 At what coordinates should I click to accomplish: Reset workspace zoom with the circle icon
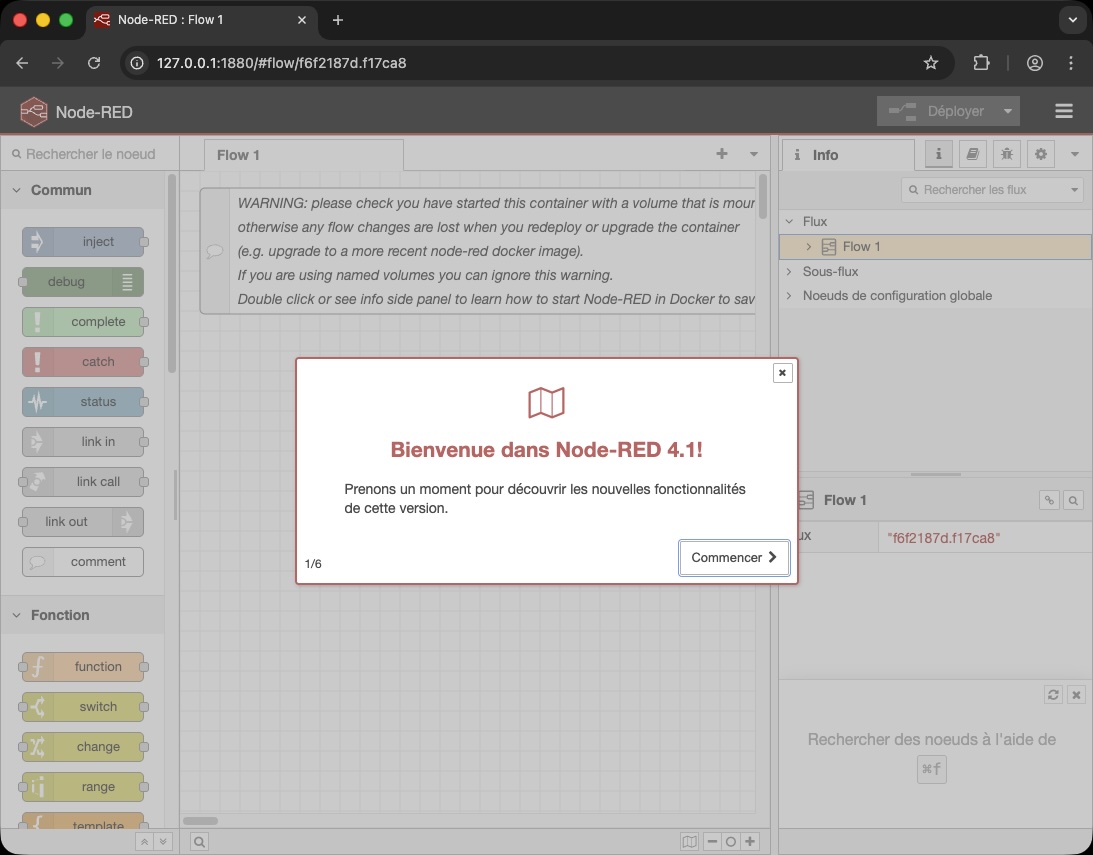pyautogui.click(x=730, y=841)
